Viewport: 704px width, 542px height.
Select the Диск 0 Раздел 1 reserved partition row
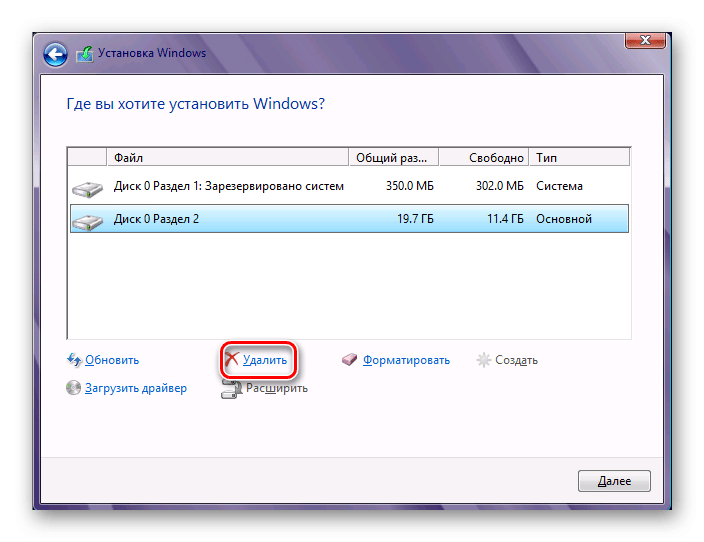(228, 186)
